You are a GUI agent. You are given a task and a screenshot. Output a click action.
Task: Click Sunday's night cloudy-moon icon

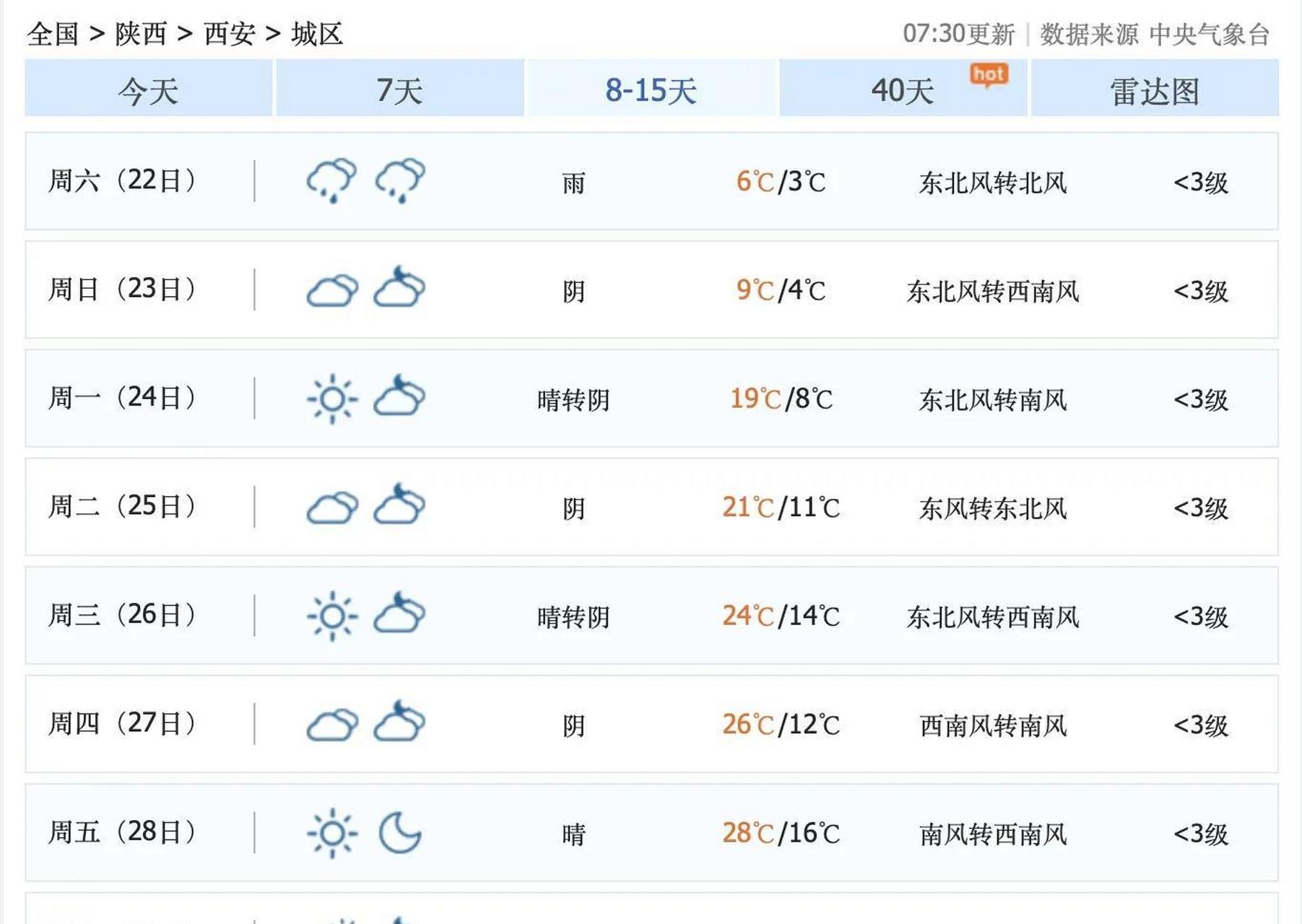pyautogui.click(x=399, y=291)
